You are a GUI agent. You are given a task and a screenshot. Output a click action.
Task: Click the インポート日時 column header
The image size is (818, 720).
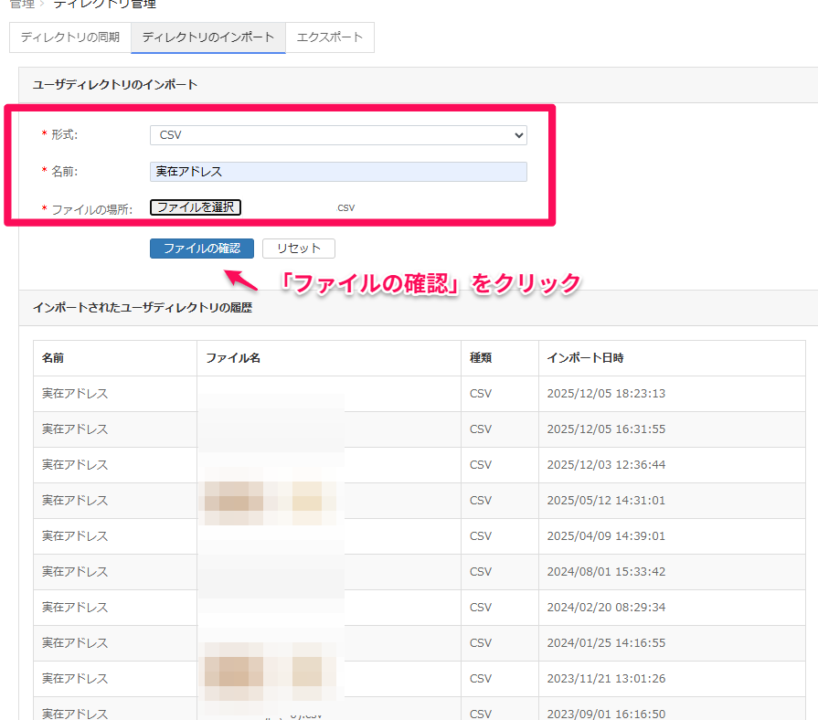pyautogui.click(x=585, y=358)
